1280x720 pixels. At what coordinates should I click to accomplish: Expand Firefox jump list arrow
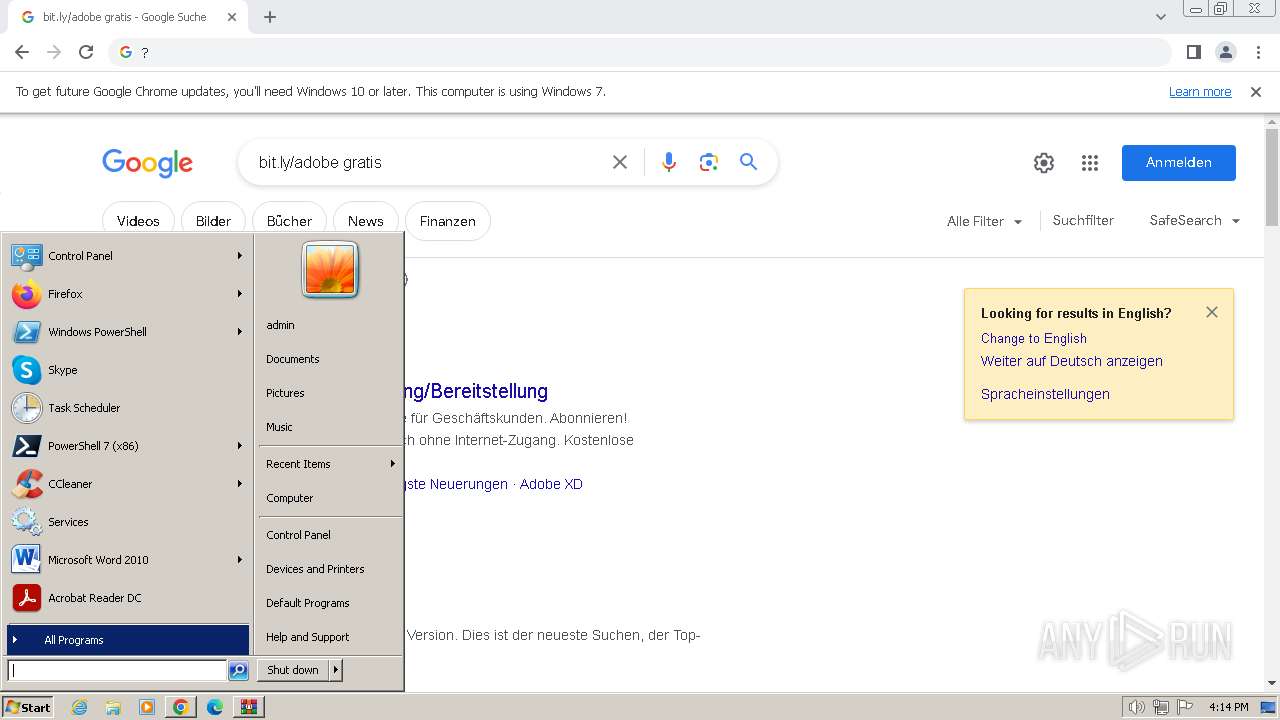pyautogui.click(x=240, y=294)
